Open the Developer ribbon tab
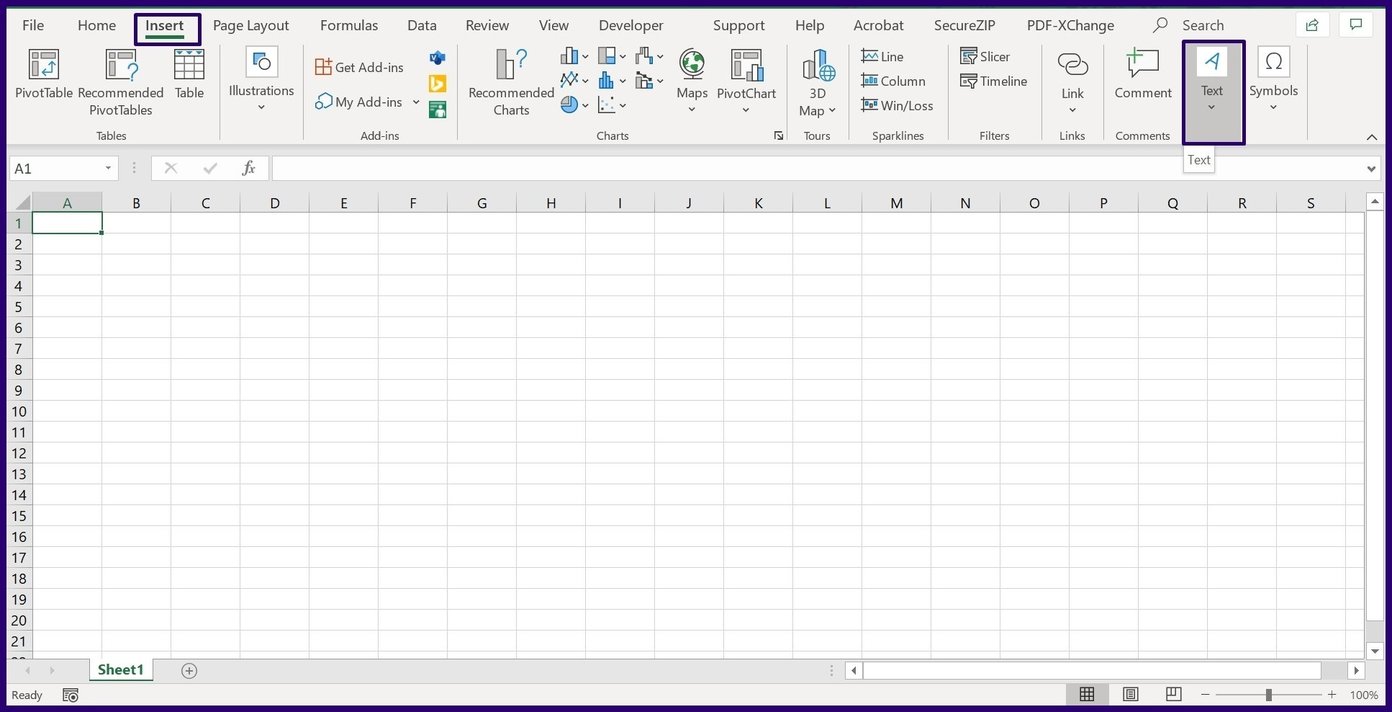Screen dimensions: 1392x712 tap(630, 24)
